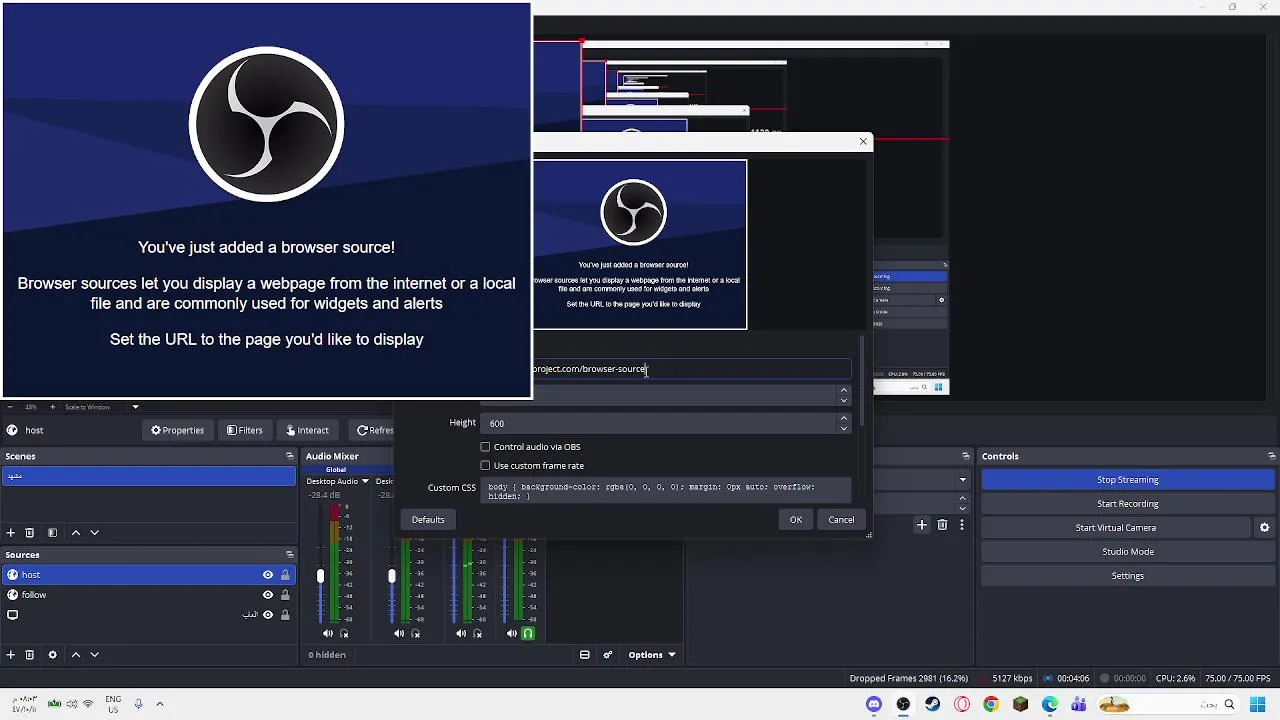Click the Custom CSS text box
Screen dimensions: 1280x720
pyautogui.click(x=666, y=490)
